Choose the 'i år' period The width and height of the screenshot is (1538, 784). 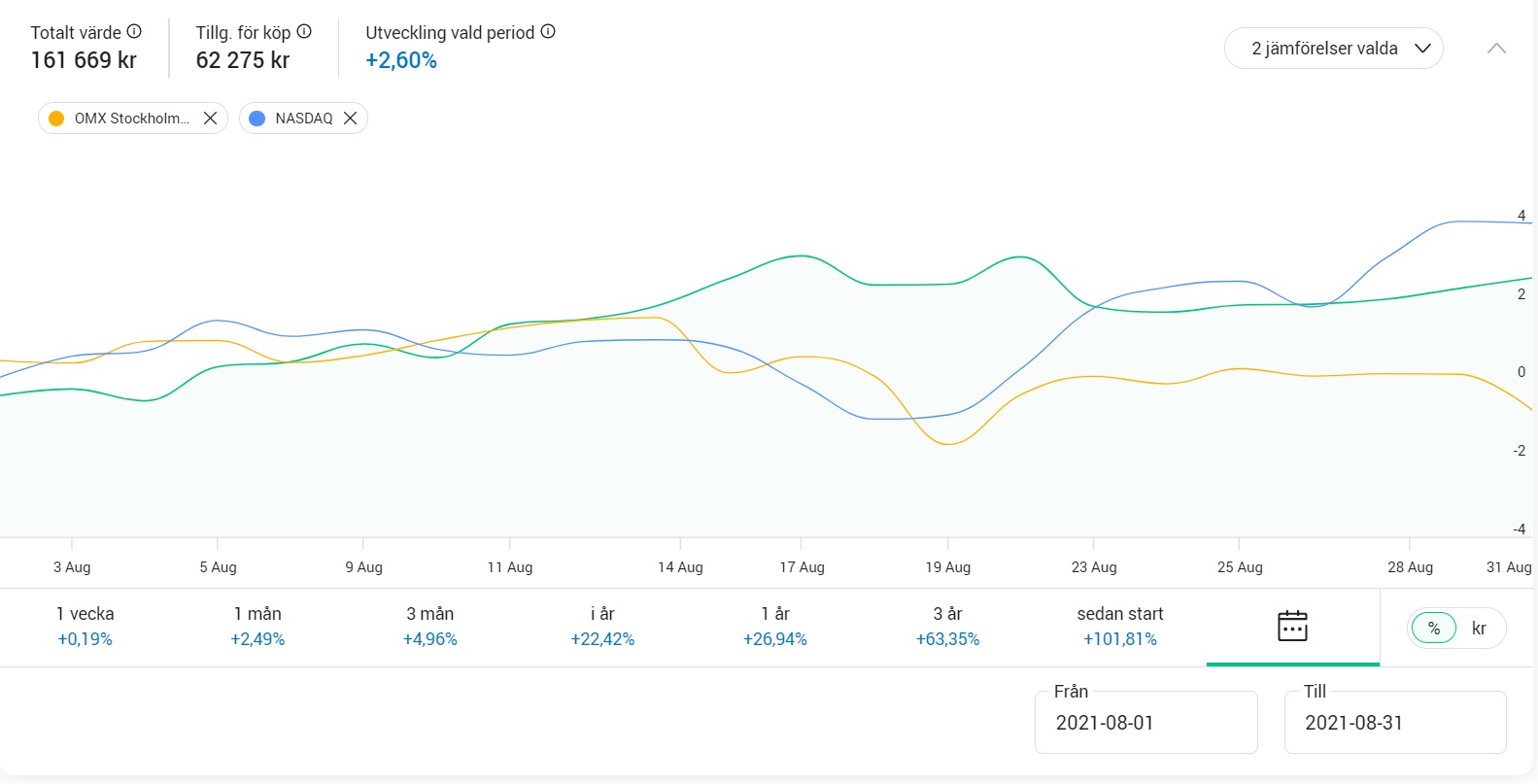(602, 626)
